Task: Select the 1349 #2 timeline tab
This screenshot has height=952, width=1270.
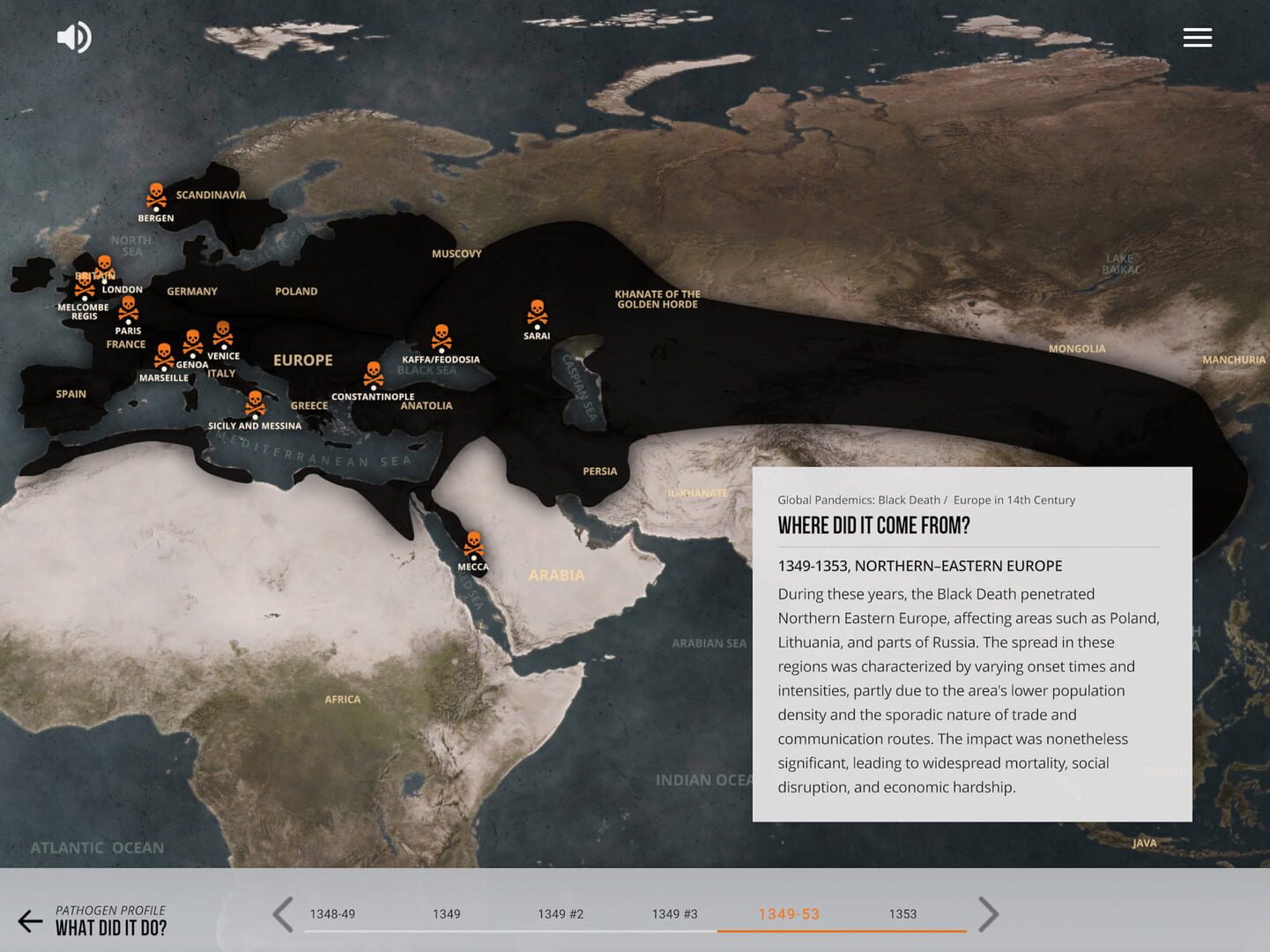Action: (x=561, y=914)
